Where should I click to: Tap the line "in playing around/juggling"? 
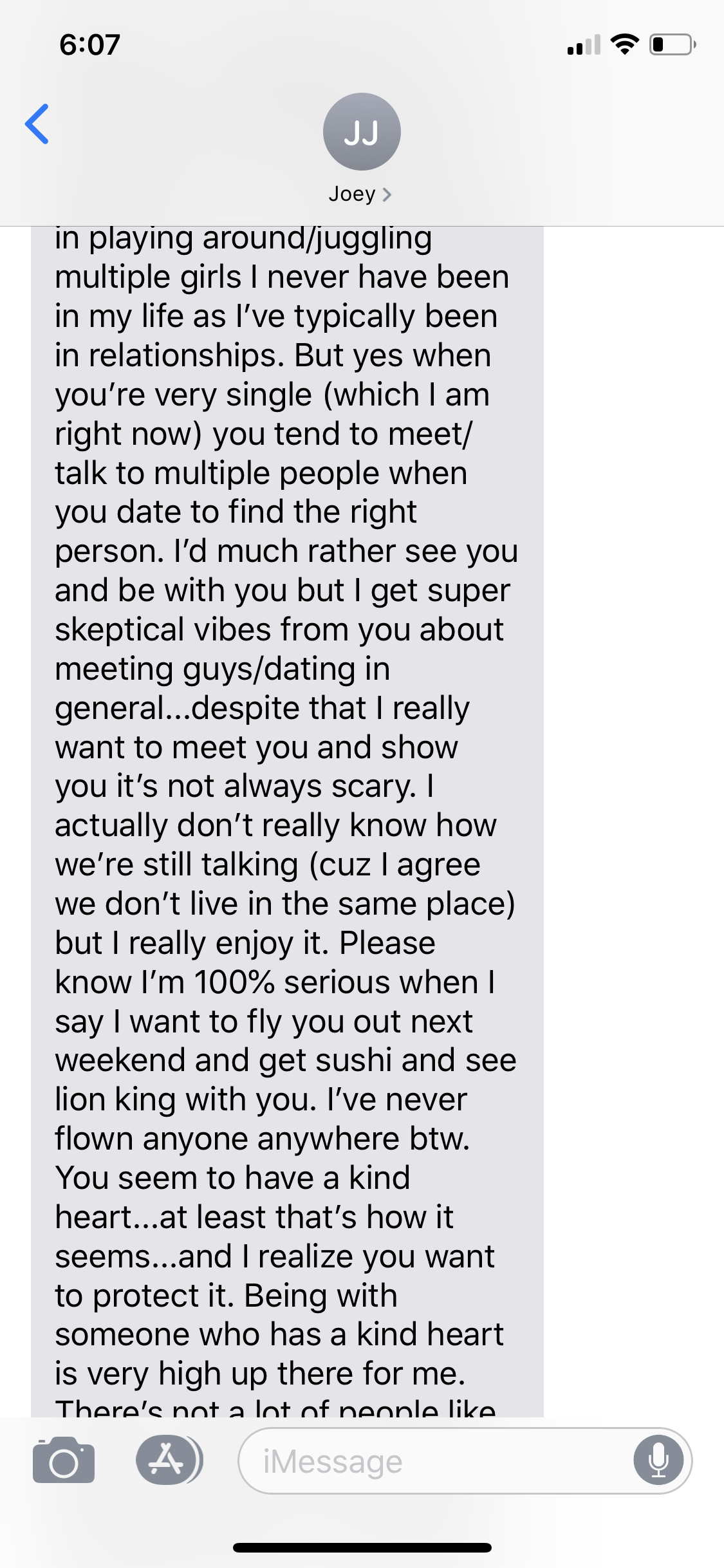coord(243,239)
